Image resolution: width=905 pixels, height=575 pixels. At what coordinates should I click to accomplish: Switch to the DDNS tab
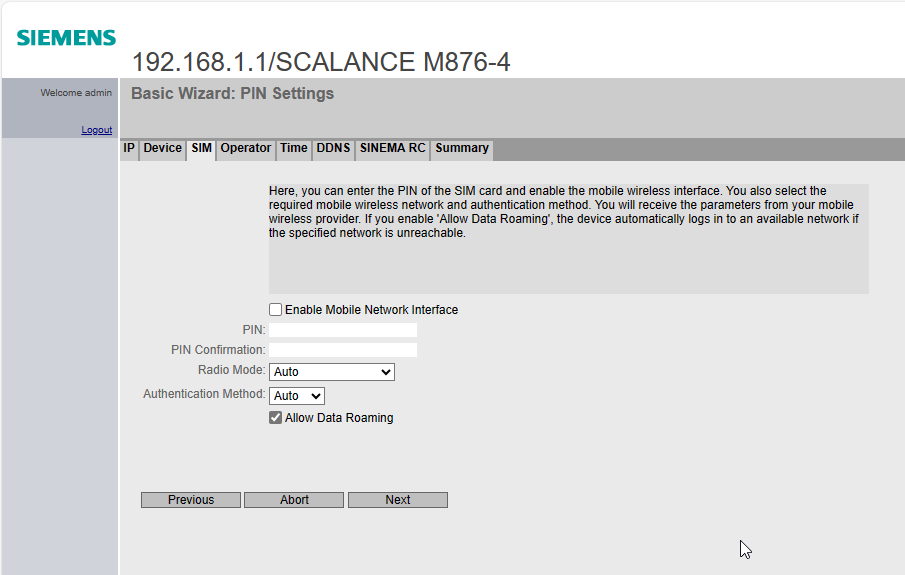click(333, 148)
